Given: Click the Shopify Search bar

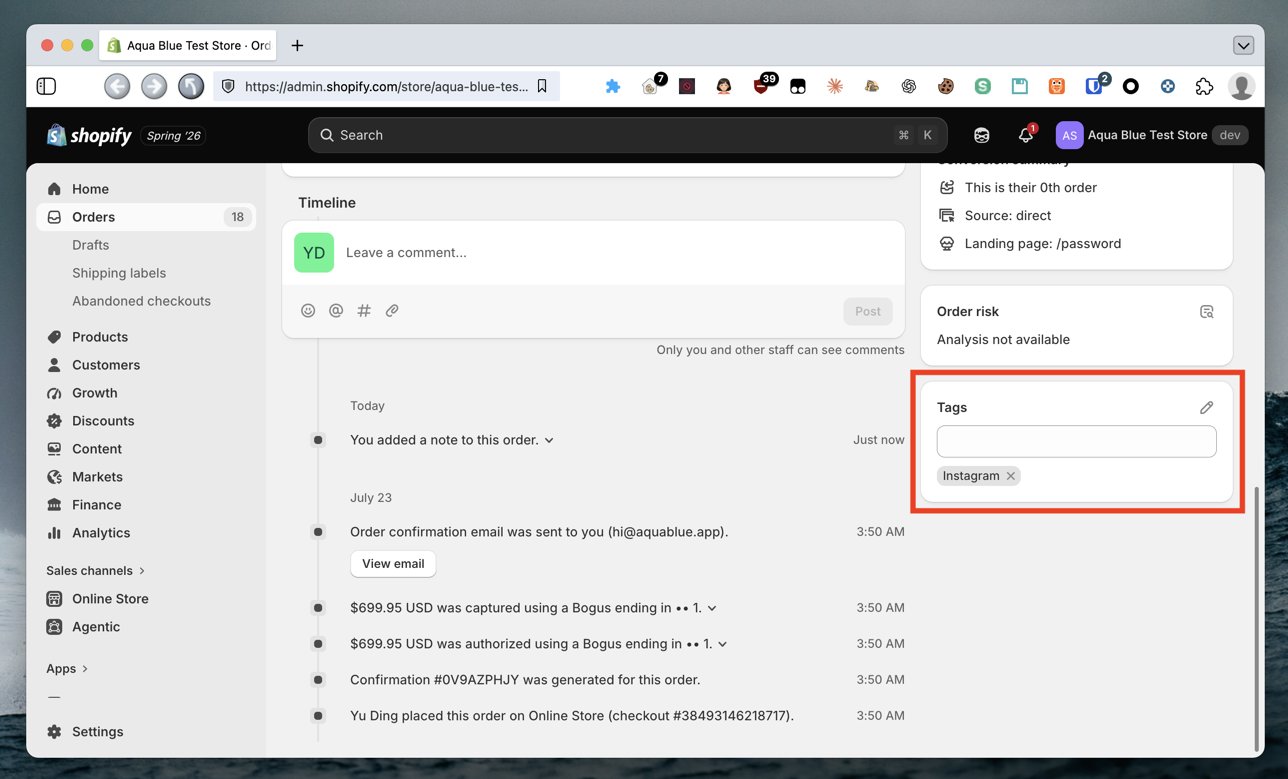Looking at the screenshot, I should [x=628, y=135].
